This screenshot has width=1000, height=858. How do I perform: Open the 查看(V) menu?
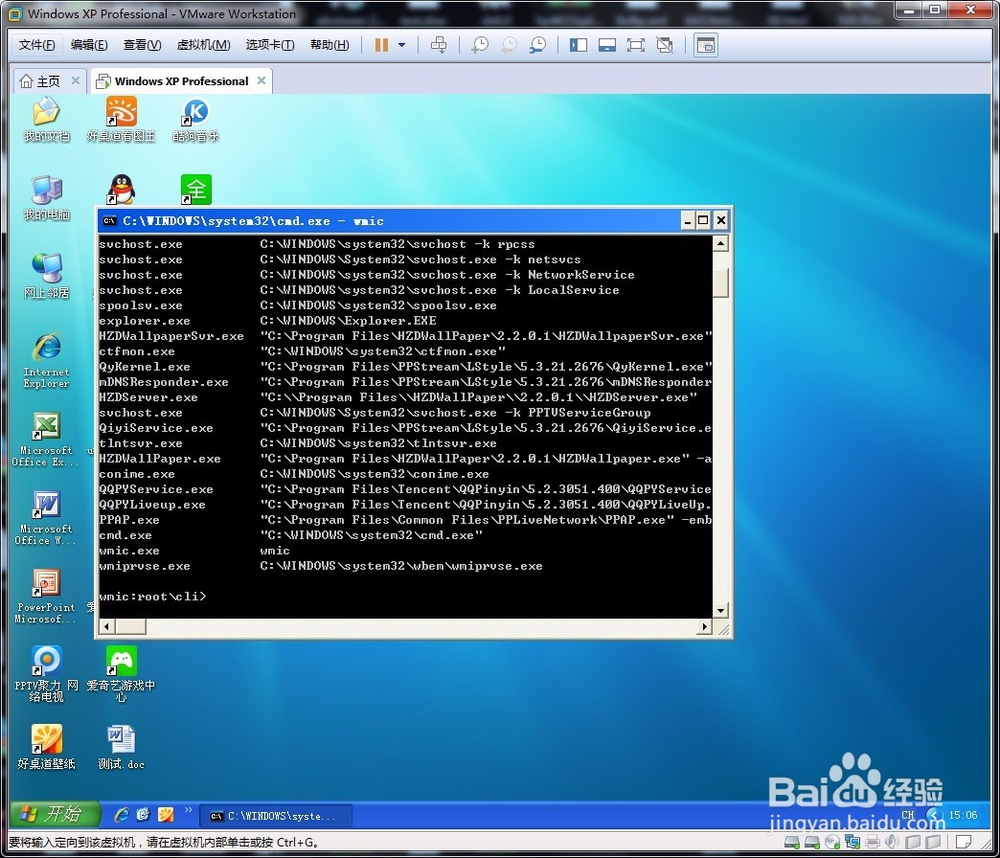coord(142,45)
